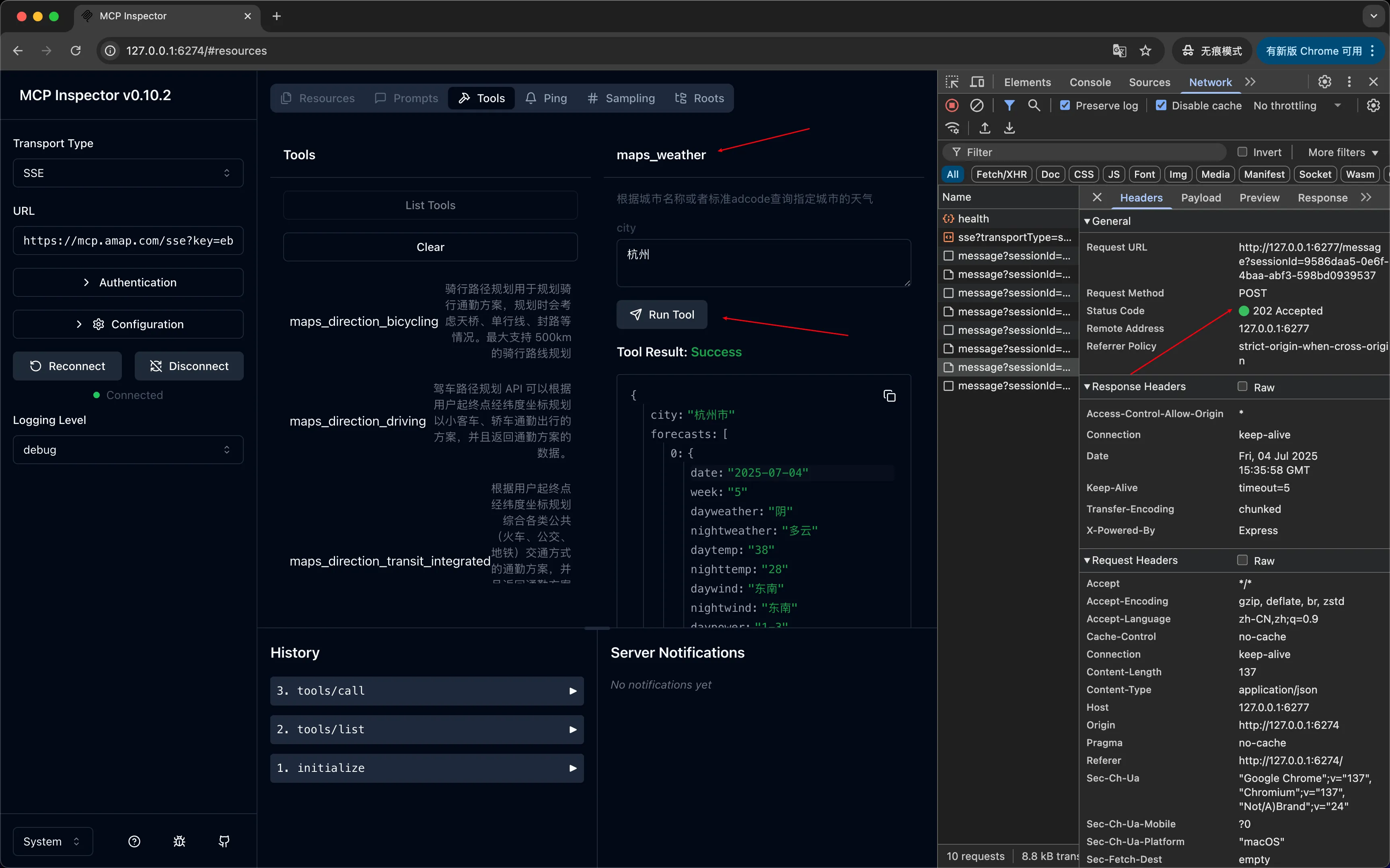Toggle the network filter funnel icon
This screenshot has width=1390, height=868.
[1010, 106]
